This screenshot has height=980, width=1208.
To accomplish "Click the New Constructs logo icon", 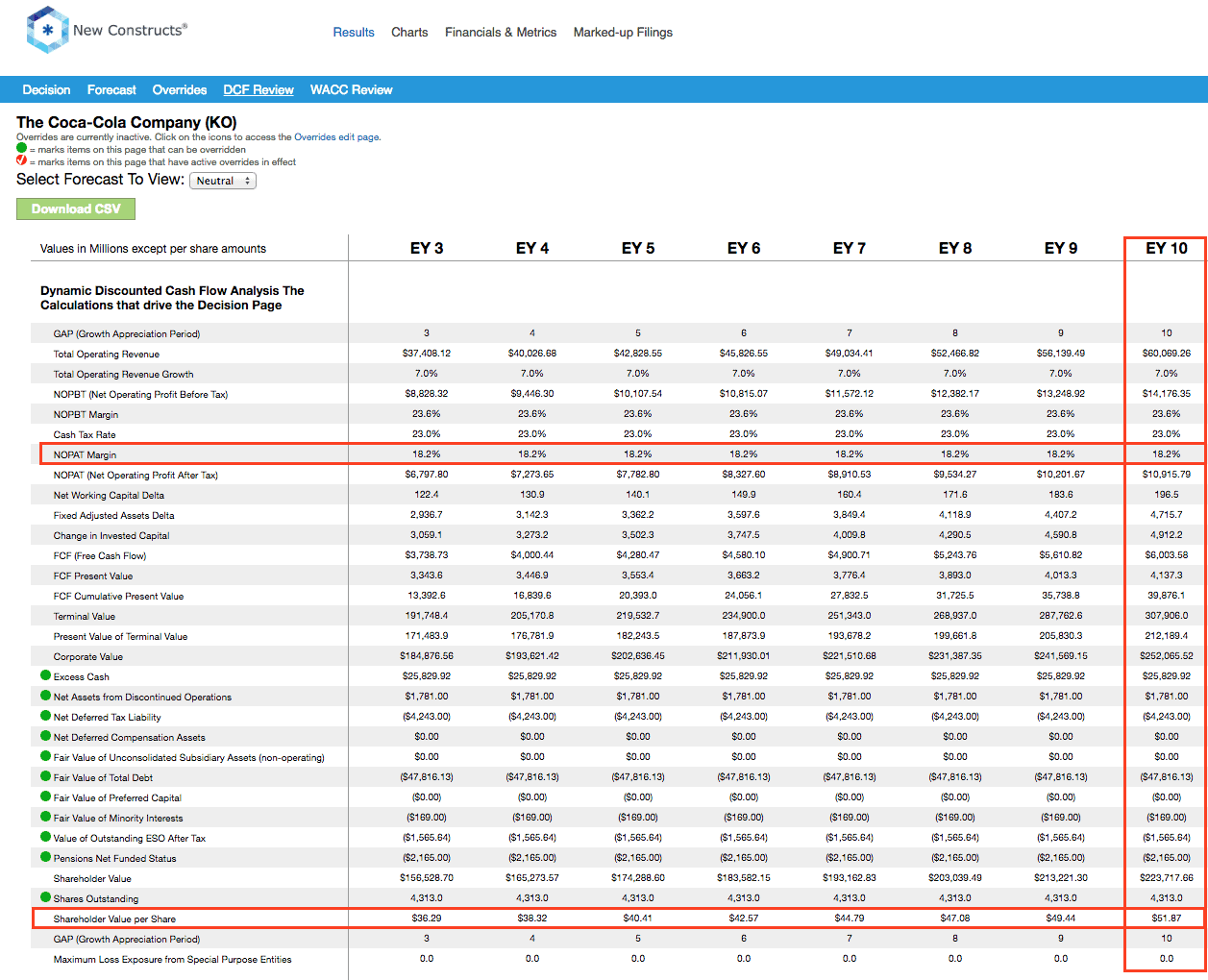I will (47, 30).
